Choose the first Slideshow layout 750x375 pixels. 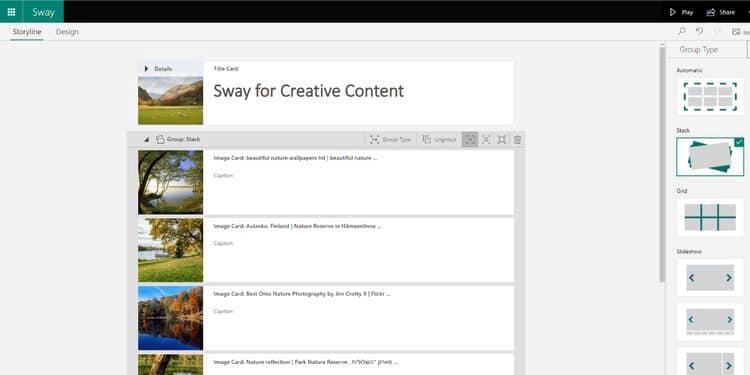710,277
